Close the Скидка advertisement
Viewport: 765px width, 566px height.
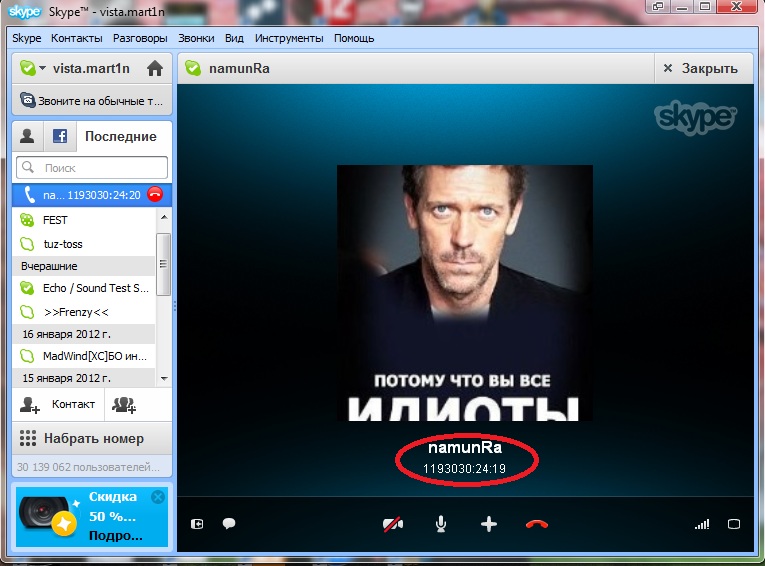click(158, 497)
